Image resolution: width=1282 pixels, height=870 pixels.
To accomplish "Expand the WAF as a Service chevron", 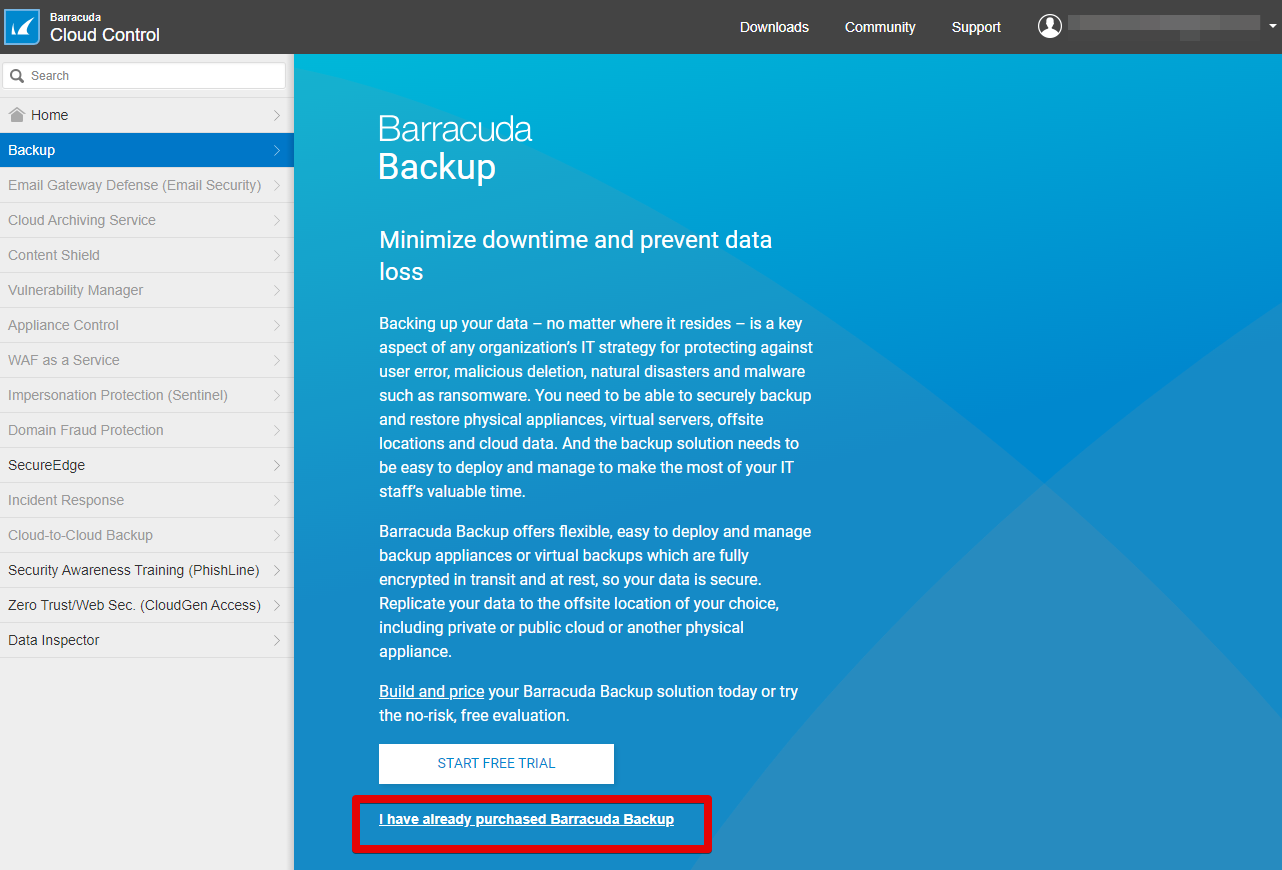I will (x=277, y=360).
